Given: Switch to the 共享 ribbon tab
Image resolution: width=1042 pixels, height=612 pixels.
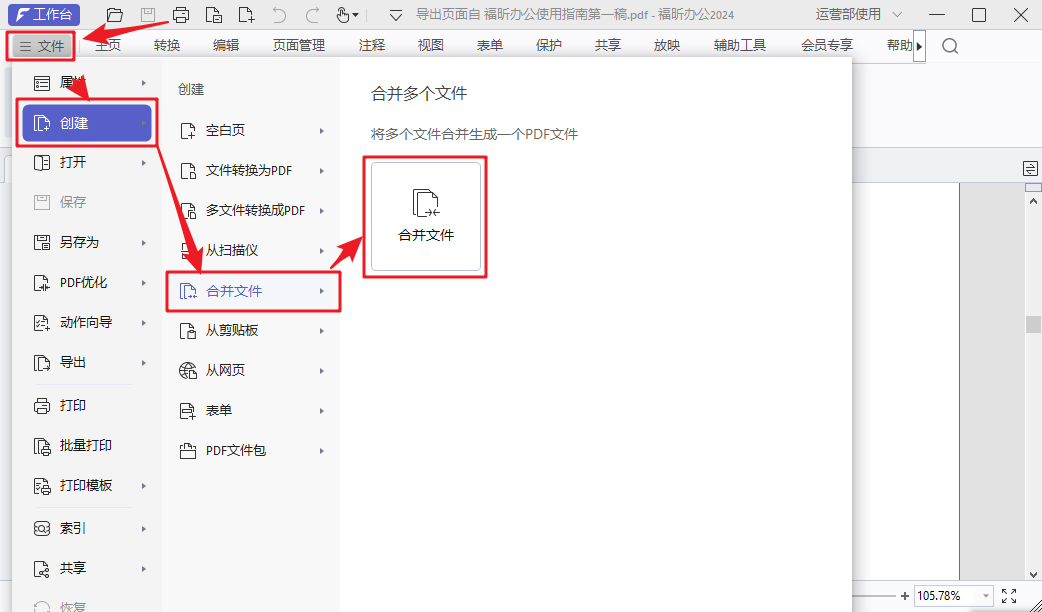Looking at the screenshot, I should 608,45.
